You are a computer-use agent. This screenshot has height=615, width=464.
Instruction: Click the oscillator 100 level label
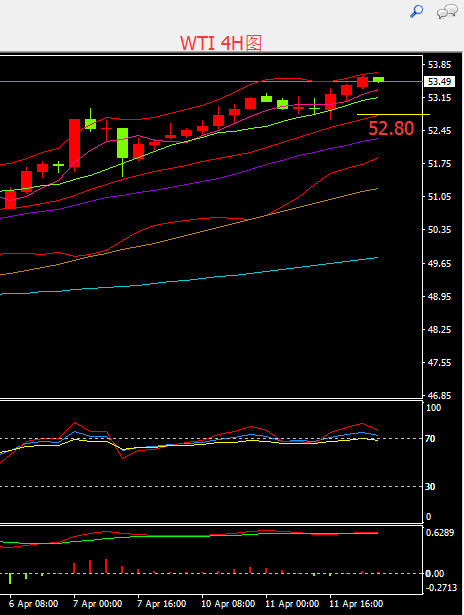pyautogui.click(x=433, y=408)
